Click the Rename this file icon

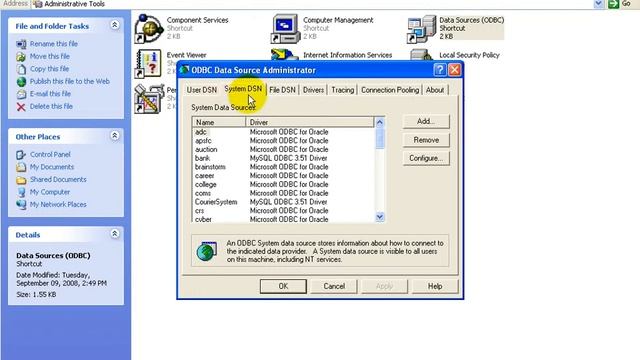(x=21, y=44)
